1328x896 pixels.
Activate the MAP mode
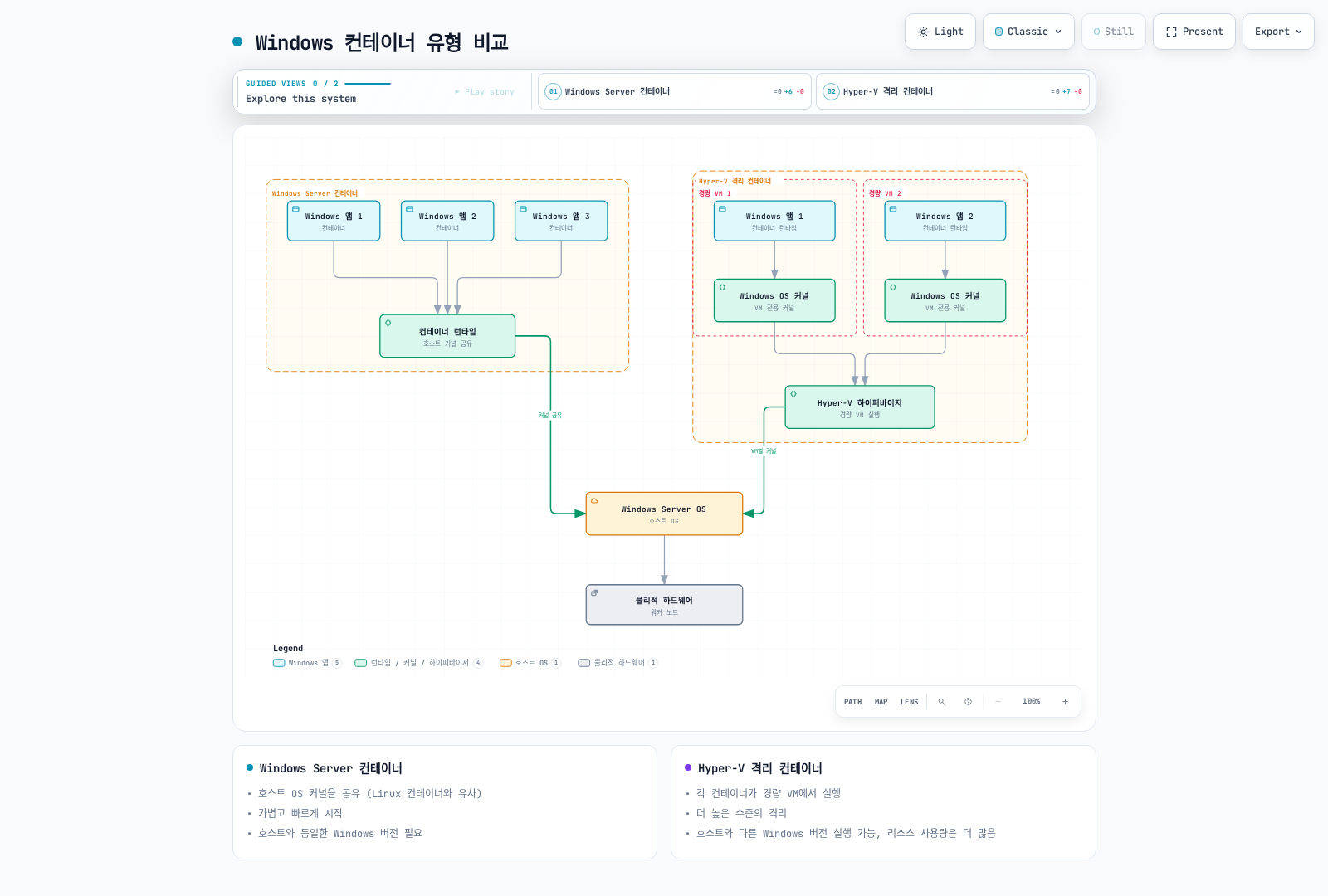[881, 702]
